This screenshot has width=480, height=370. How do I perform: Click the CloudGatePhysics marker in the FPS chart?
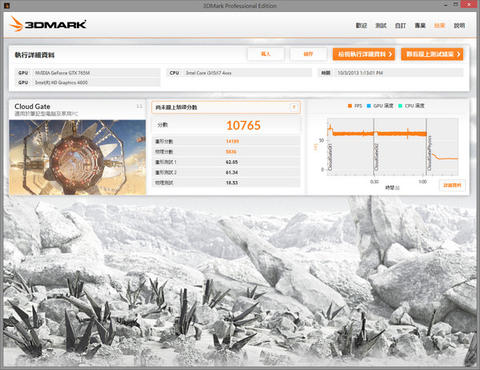(429, 153)
